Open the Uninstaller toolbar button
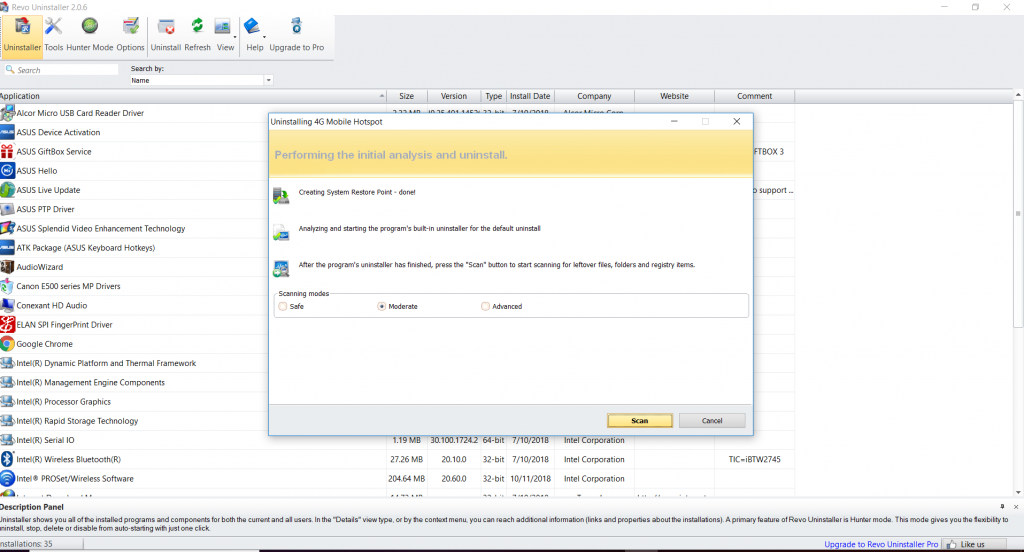Image resolution: width=1024 pixels, height=552 pixels. (x=22, y=35)
